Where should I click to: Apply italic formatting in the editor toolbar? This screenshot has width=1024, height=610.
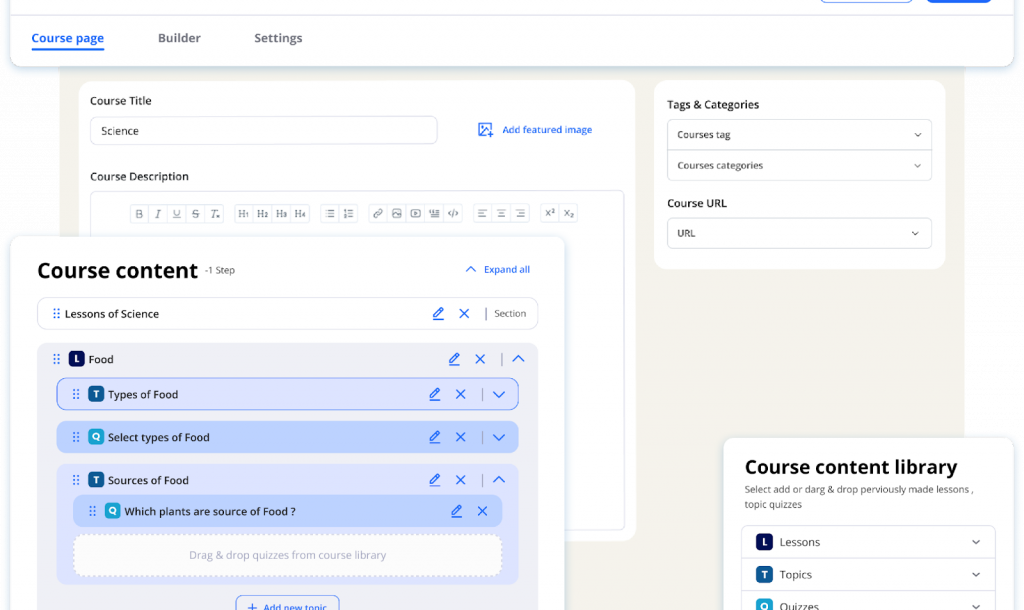(157, 213)
